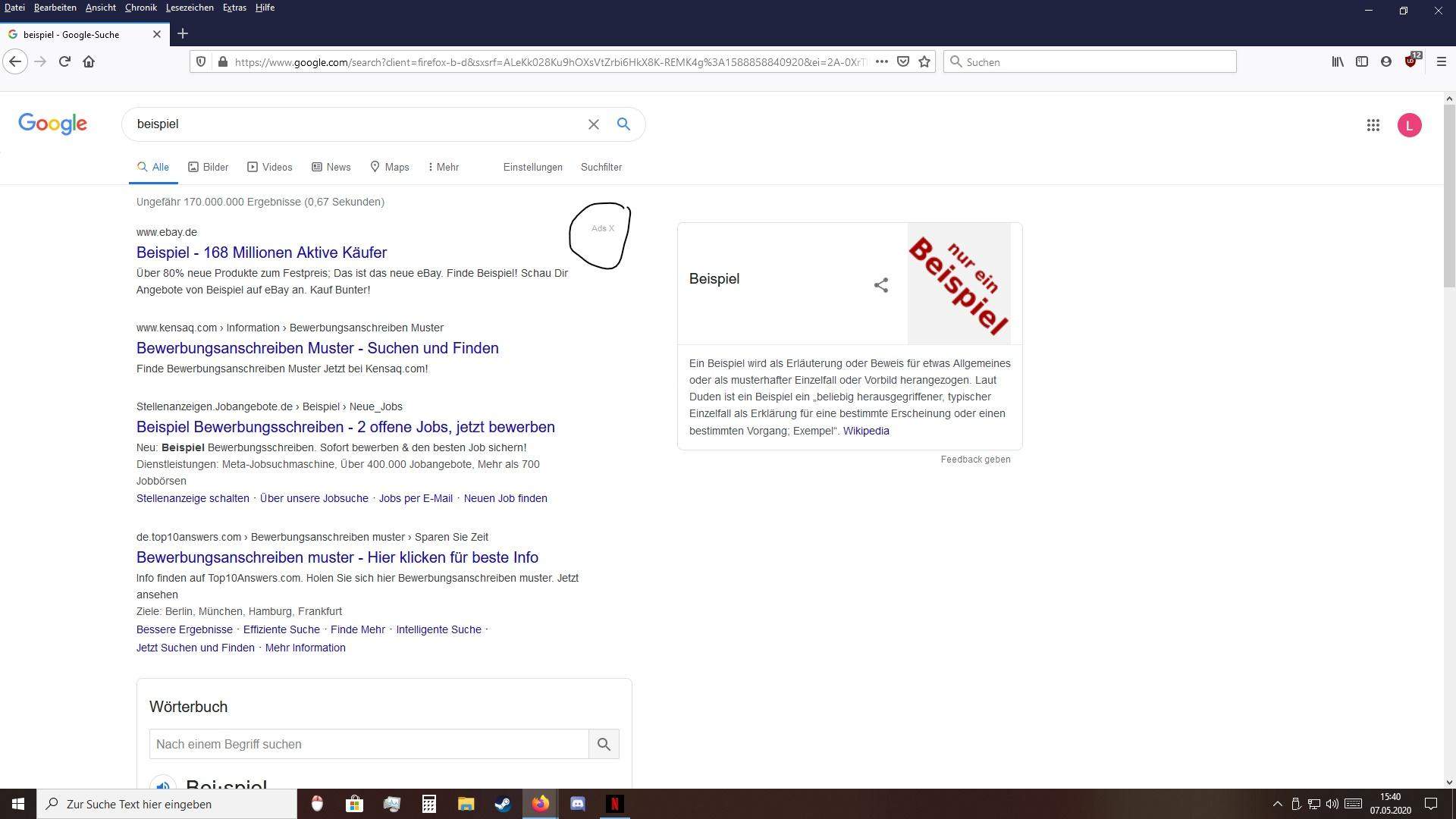
Task: Open the Wikipedia link in the Beispiel panel
Action: click(866, 431)
